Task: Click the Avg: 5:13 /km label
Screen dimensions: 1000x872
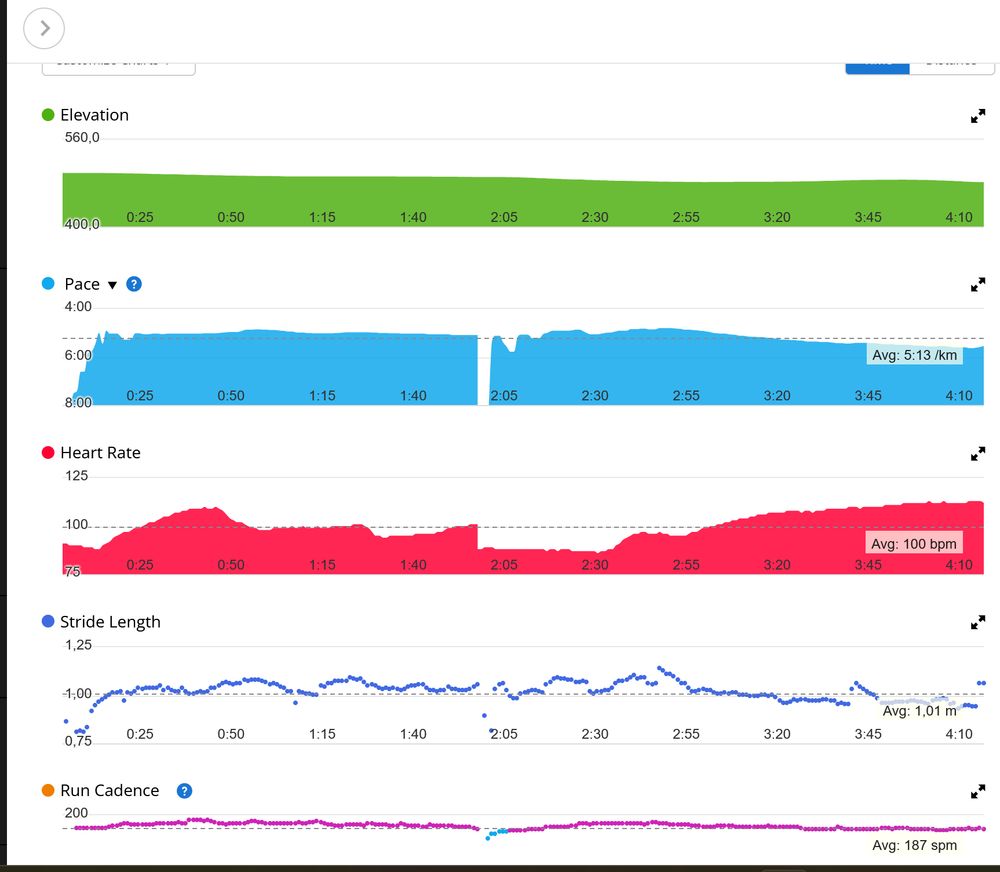Action: tap(915, 355)
